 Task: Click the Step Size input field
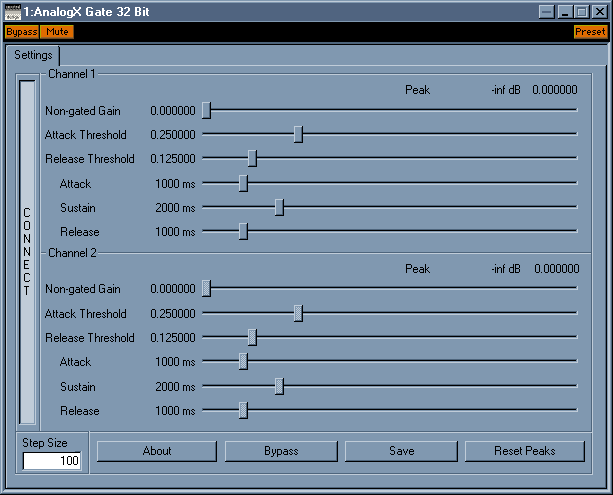pyautogui.click(x=52, y=461)
